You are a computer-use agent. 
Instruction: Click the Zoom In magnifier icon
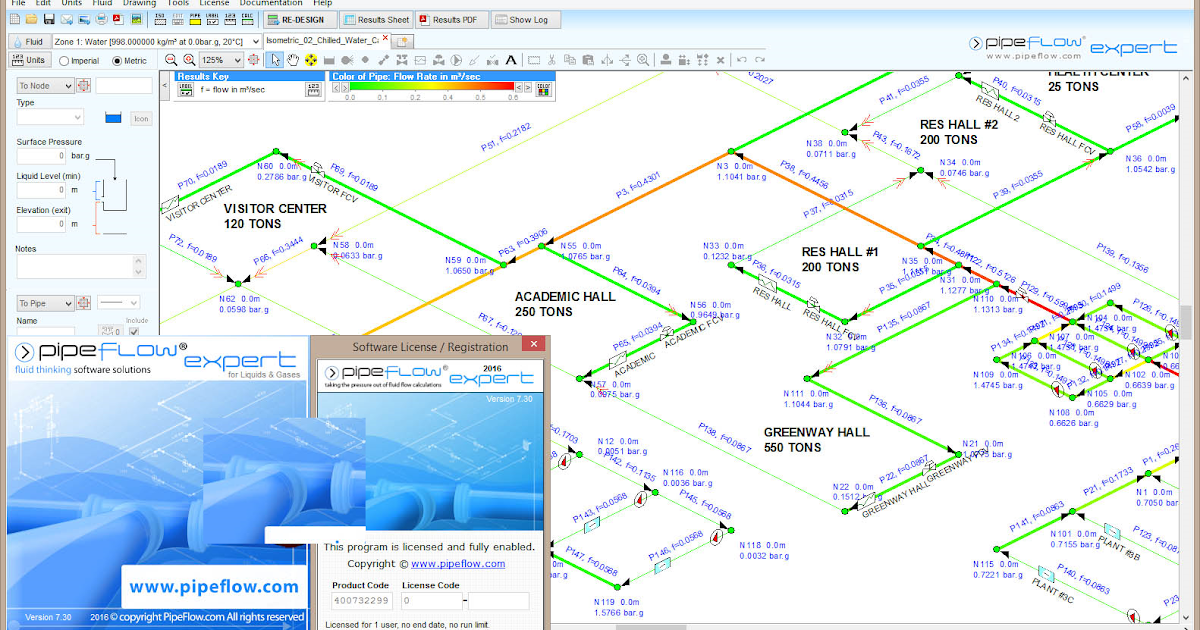[189, 60]
